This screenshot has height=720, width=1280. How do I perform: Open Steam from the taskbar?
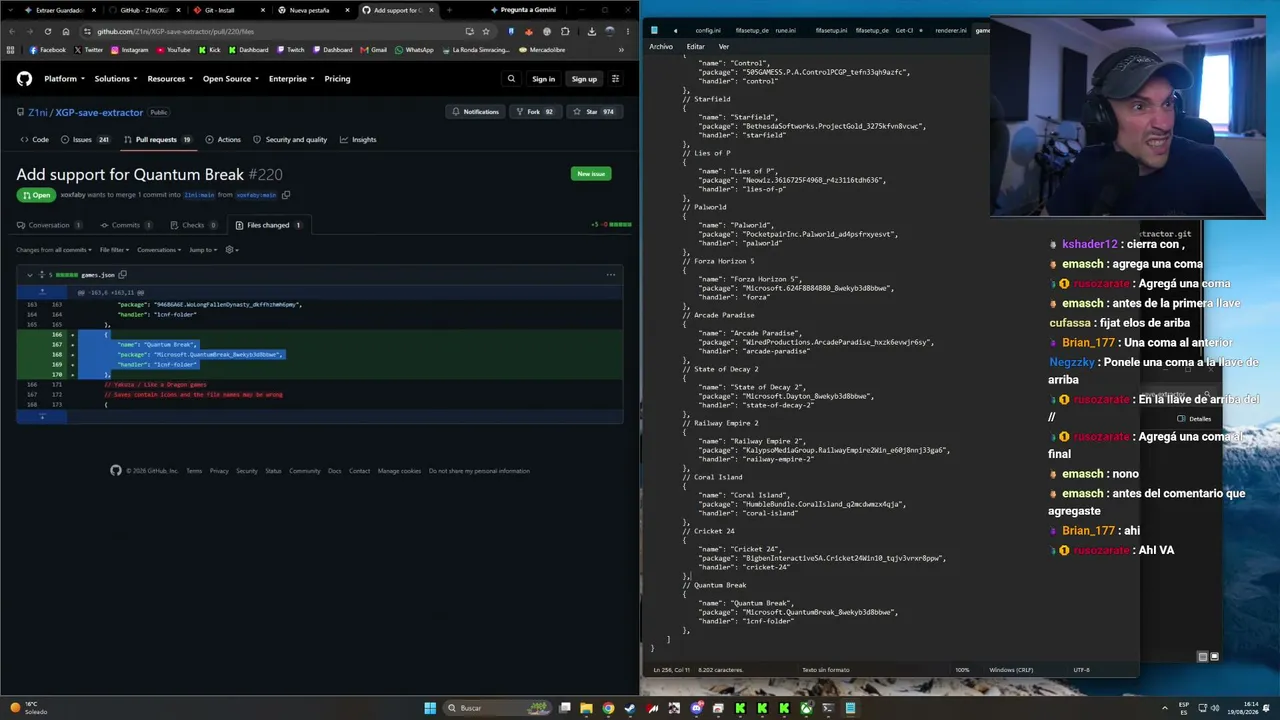point(630,708)
